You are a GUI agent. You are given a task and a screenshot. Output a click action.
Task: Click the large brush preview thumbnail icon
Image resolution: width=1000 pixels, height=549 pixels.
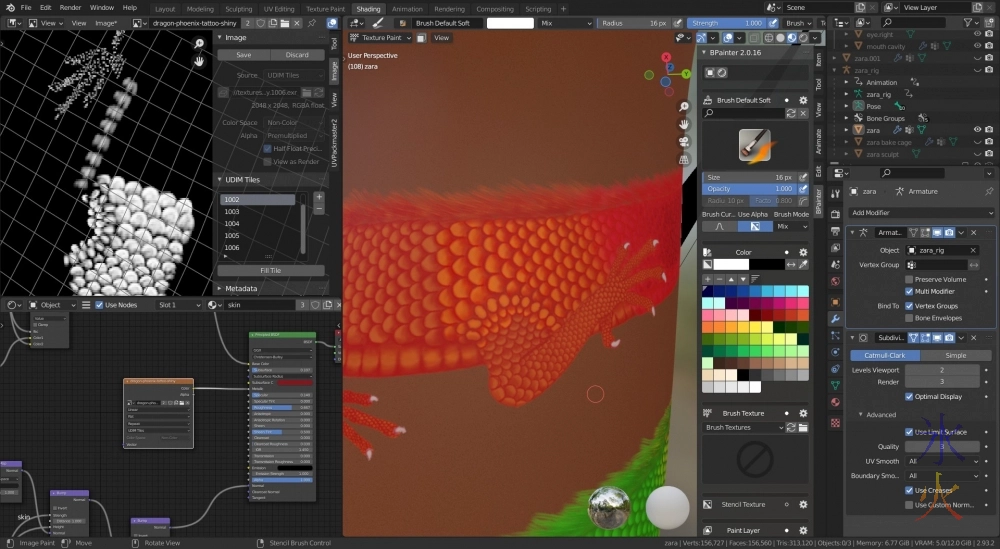[x=754, y=145]
